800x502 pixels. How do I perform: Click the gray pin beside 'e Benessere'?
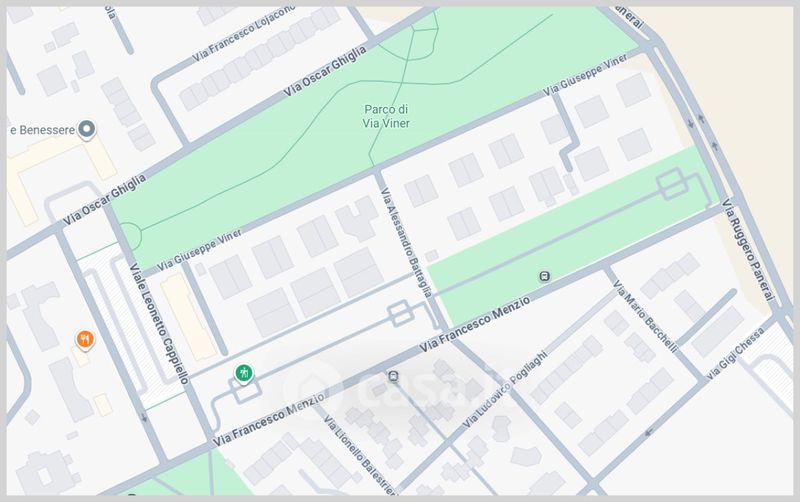(87, 129)
